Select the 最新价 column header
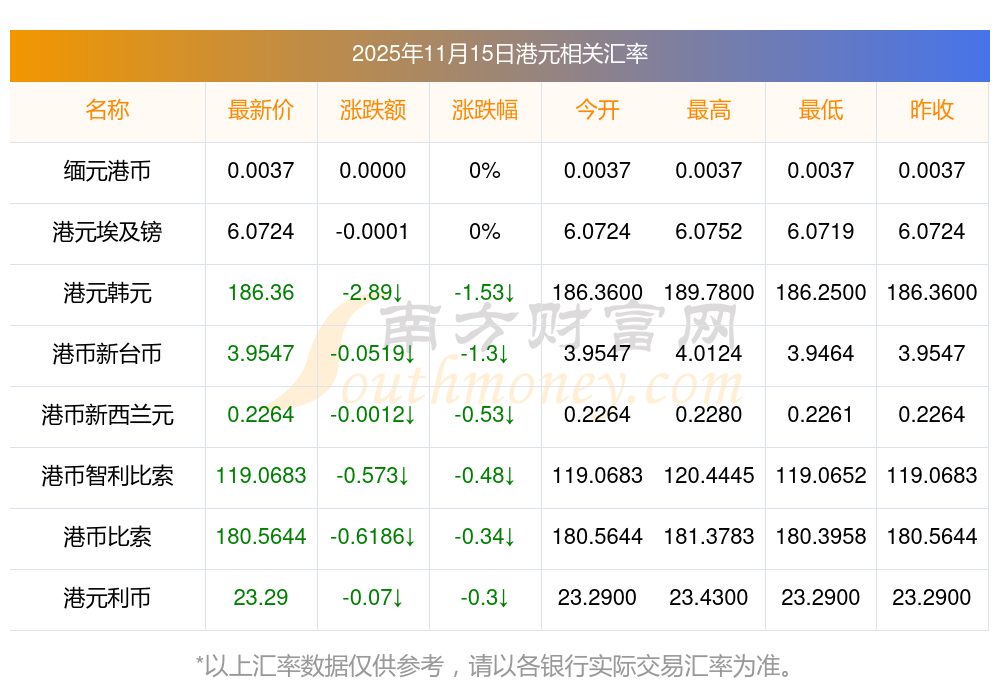1000x697 pixels. point(260,110)
